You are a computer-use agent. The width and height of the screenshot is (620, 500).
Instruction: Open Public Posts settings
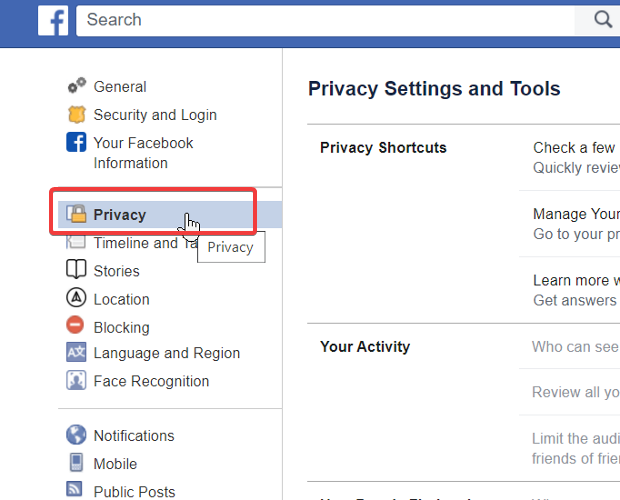pos(135,491)
